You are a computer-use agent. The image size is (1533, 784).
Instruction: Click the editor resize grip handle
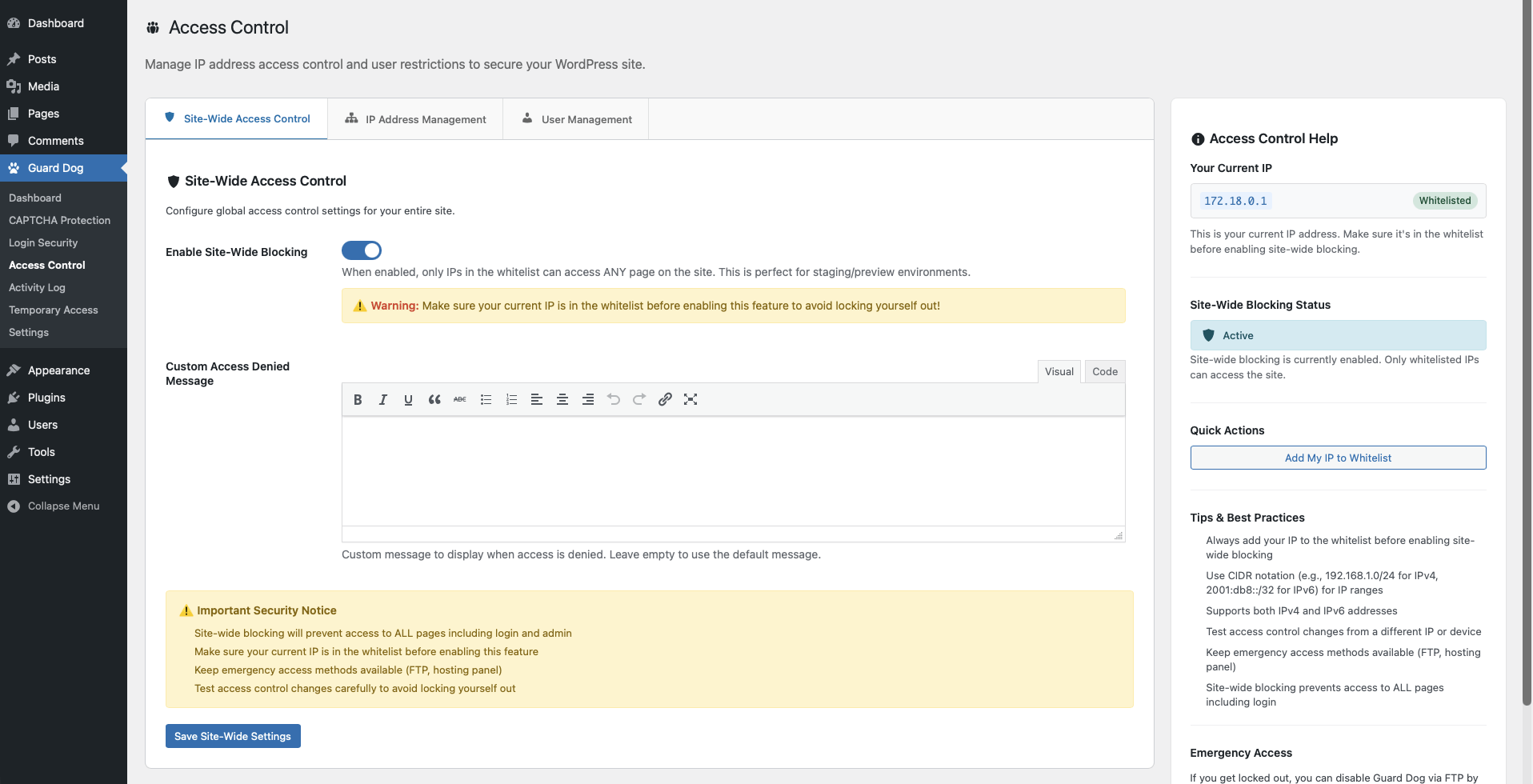[1119, 535]
